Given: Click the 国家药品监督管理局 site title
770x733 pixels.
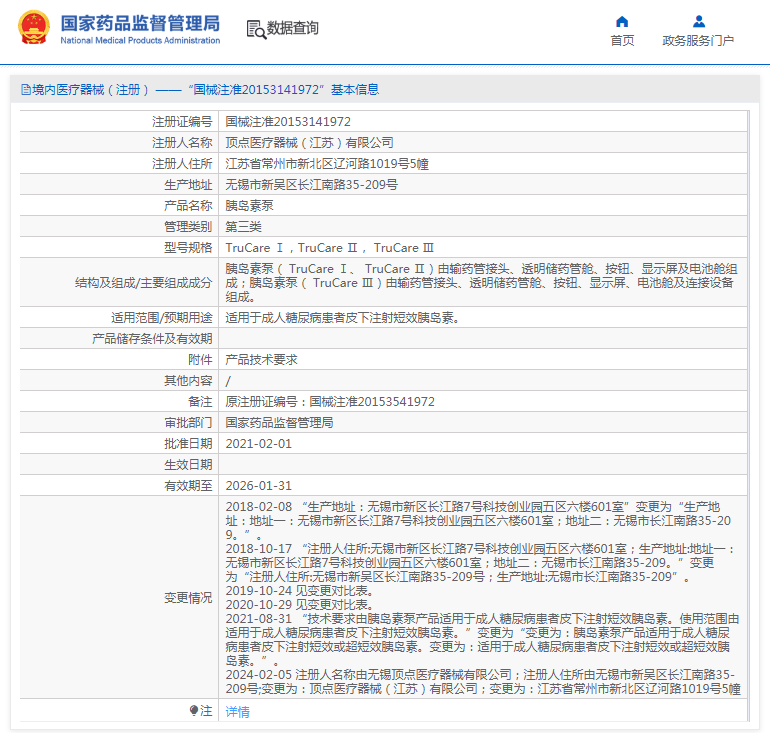Looking at the screenshot, I should pos(140,22).
